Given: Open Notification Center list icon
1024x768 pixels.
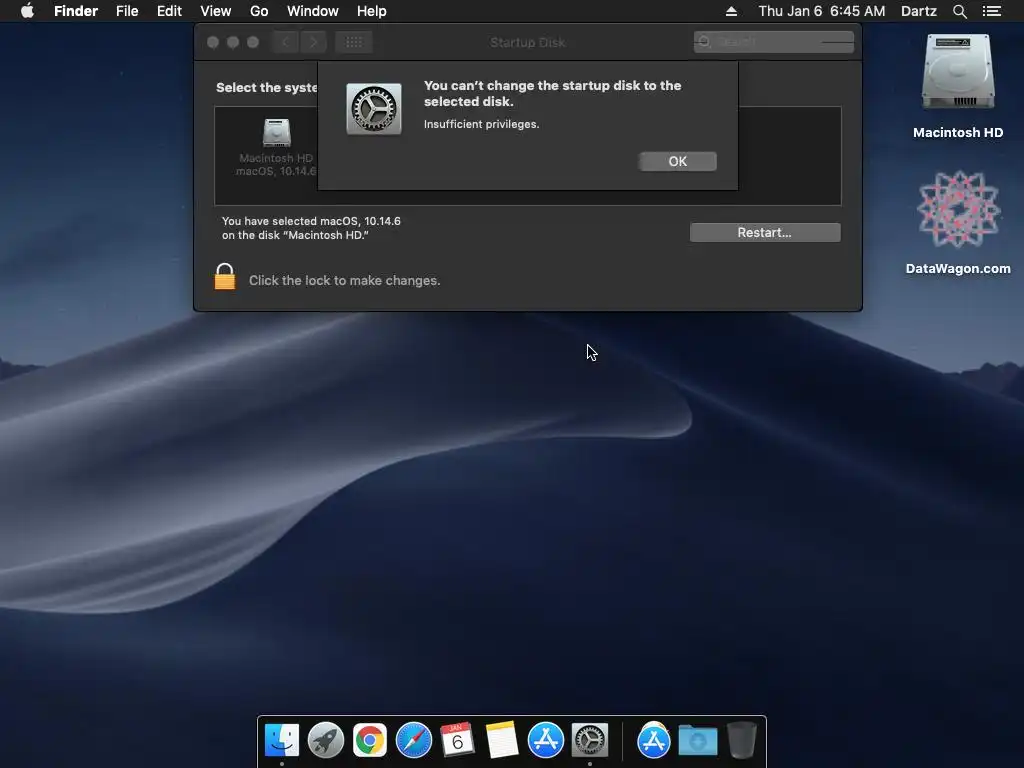Looking at the screenshot, I should (x=991, y=11).
